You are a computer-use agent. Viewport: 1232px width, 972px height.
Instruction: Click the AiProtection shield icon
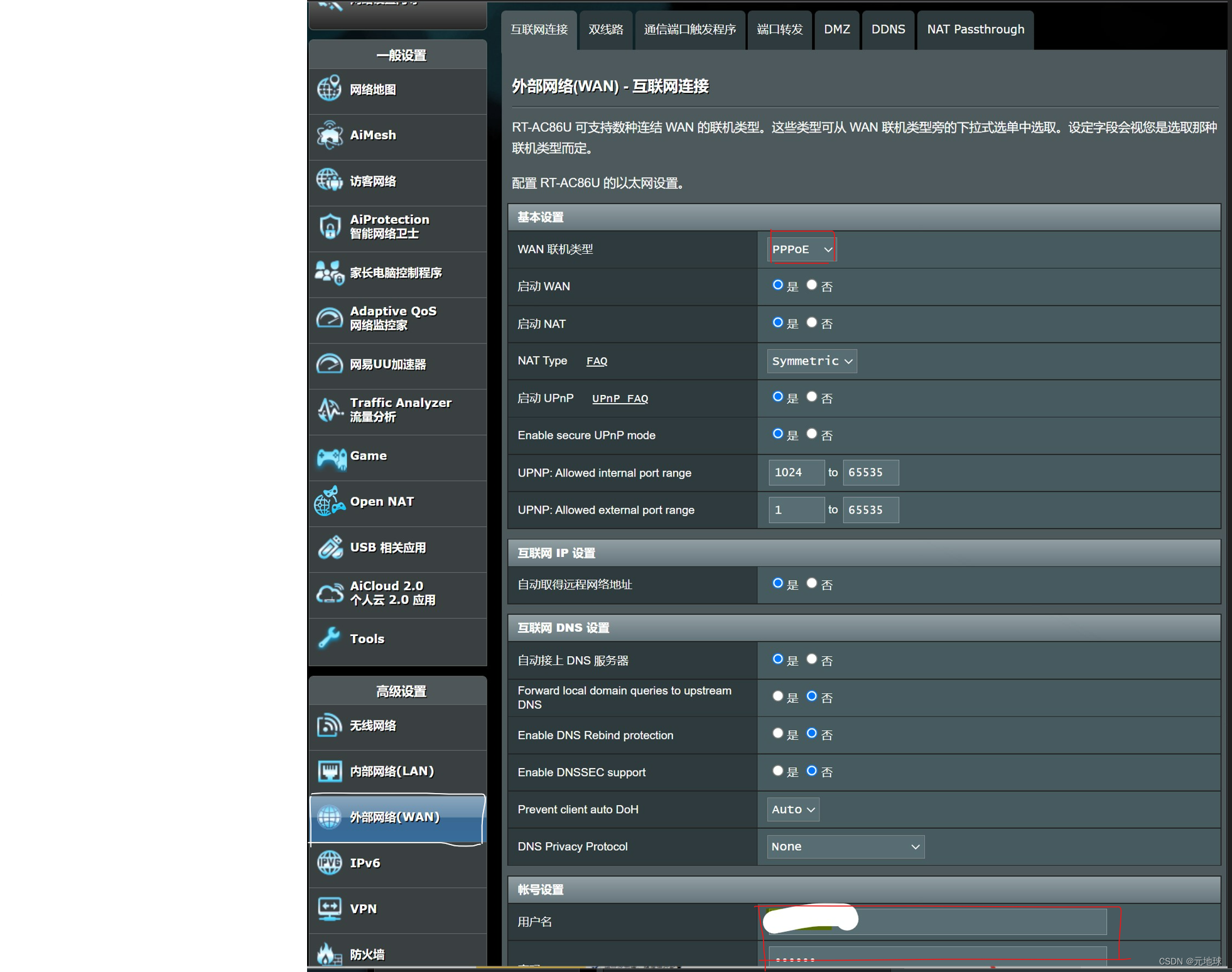[330, 227]
